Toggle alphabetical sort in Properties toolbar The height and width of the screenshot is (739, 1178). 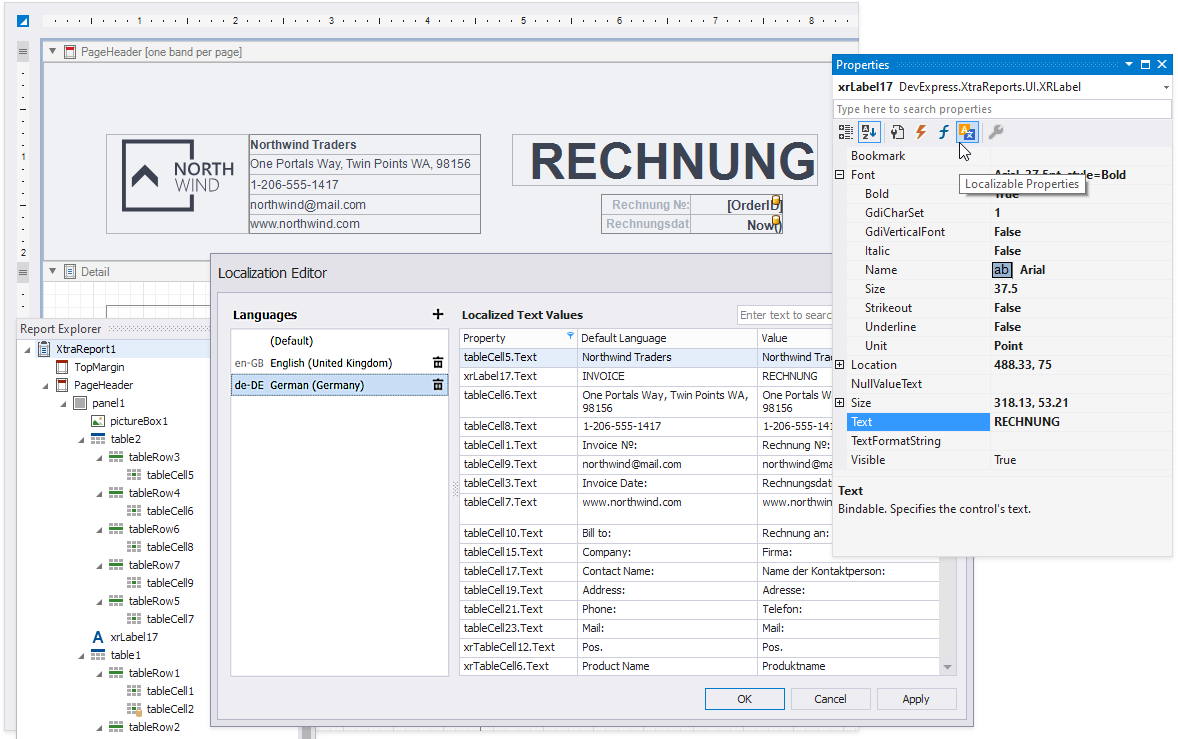pyautogui.click(x=869, y=132)
